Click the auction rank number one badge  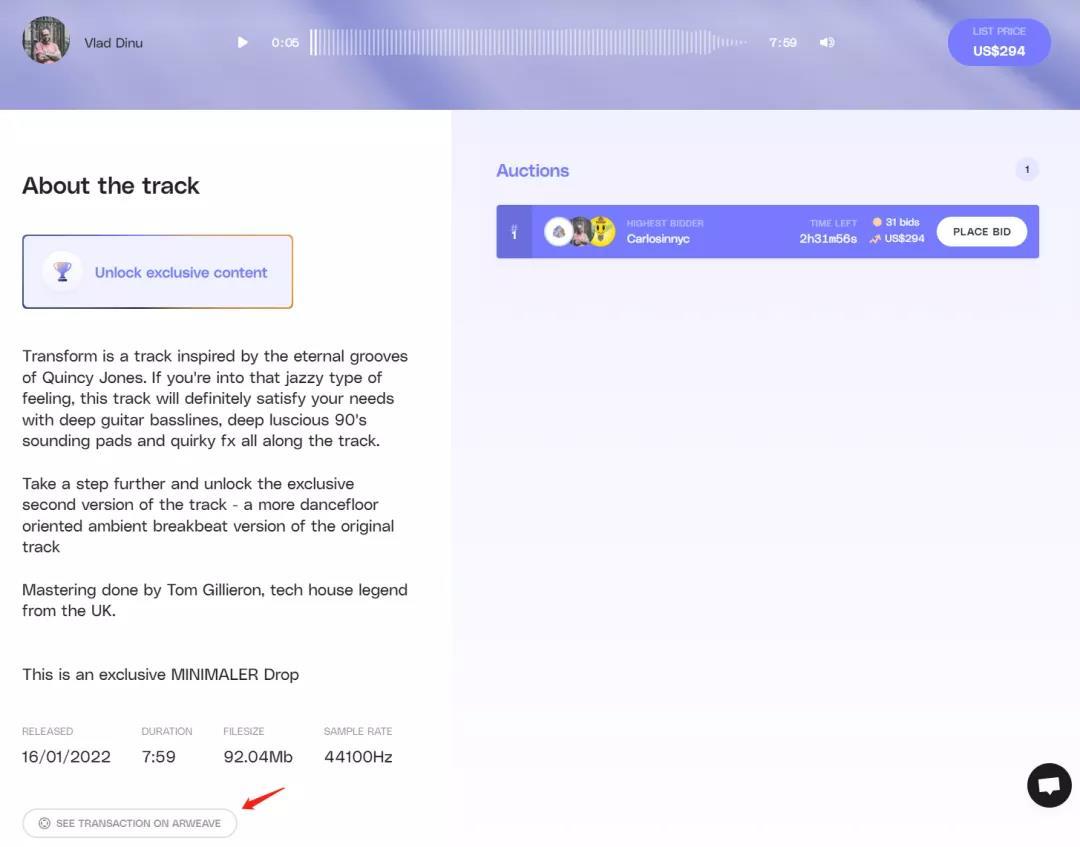pyautogui.click(x=514, y=232)
